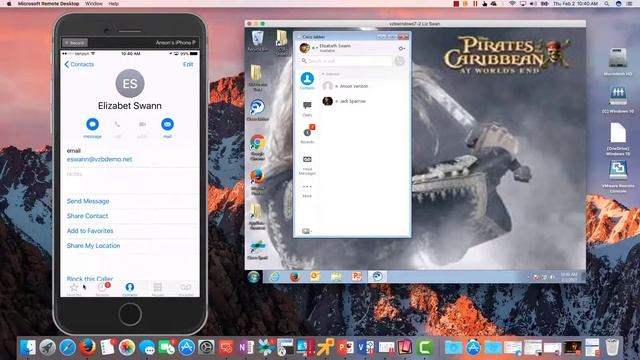Tap the ES contact avatar
640x360 pixels.
click(x=130, y=83)
